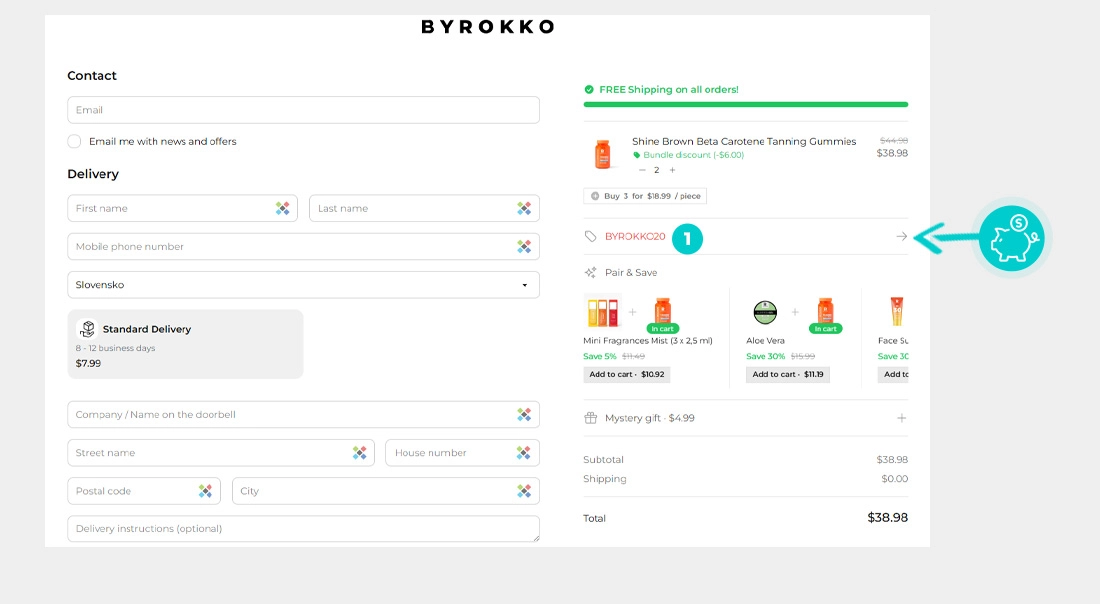Viewport: 1100px width, 604px height.
Task: Click the Standard Delivery package icon
Action: coord(87,328)
